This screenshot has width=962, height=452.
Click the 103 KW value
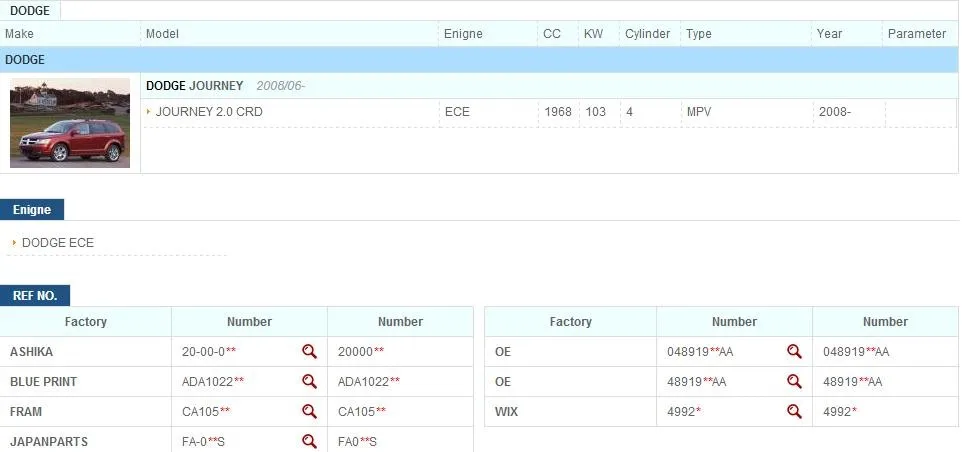point(595,112)
